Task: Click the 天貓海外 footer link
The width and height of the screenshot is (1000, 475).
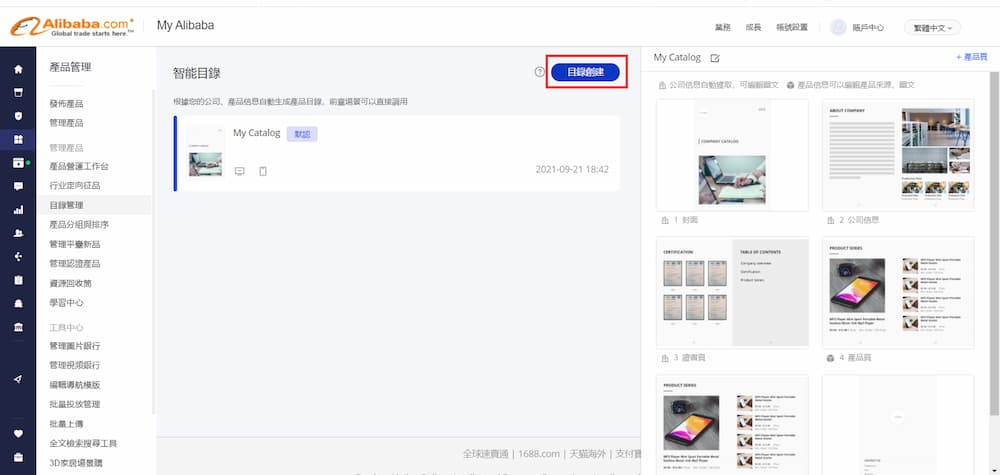Action: 587,454
